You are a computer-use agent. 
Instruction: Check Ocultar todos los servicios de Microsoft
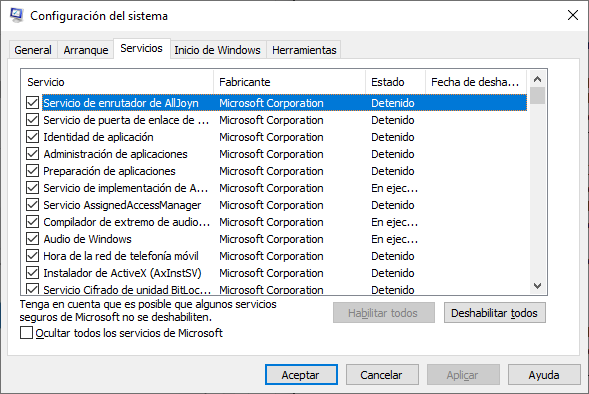pyautogui.click(x=26, y=333)
